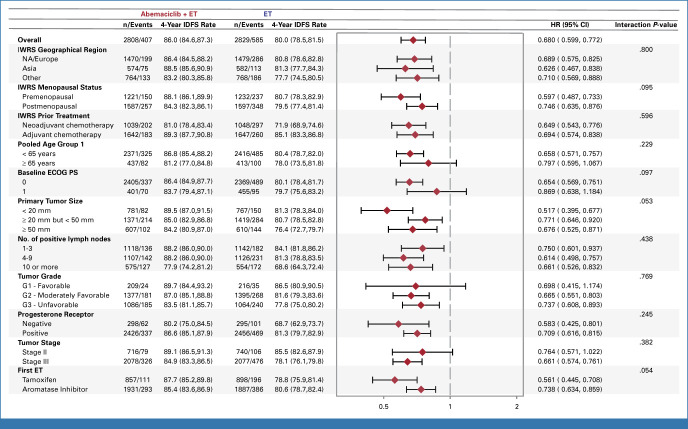Click the hazard ratio value in the Premenopausal row
Screen dimensions: 688x429
tap(570, 97)
